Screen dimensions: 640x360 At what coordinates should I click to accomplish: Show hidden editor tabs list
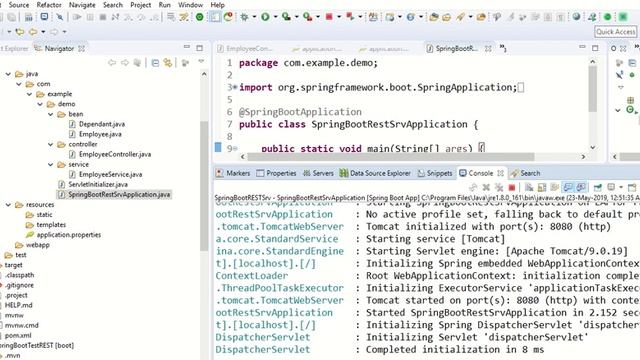pos(503,48)
